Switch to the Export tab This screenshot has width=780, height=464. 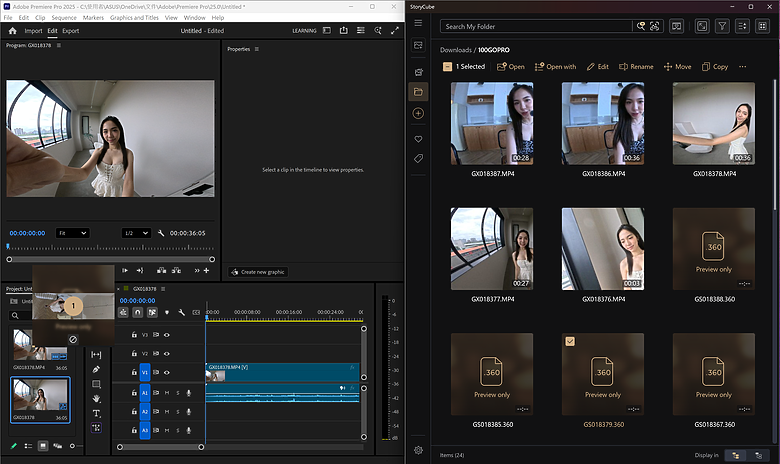click(70, 31)
